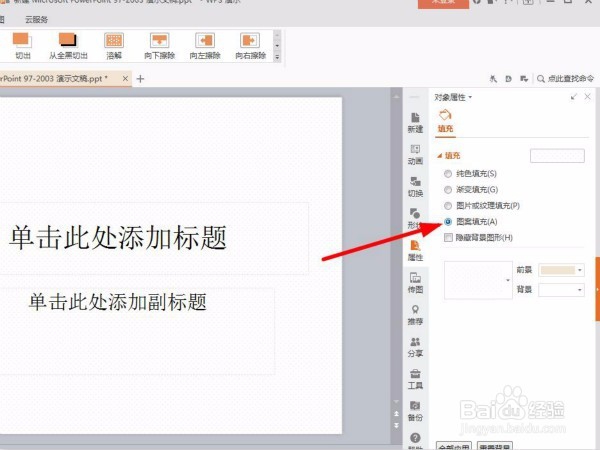
Task: Open 新建 in the side panel
Action: [415, 122]
